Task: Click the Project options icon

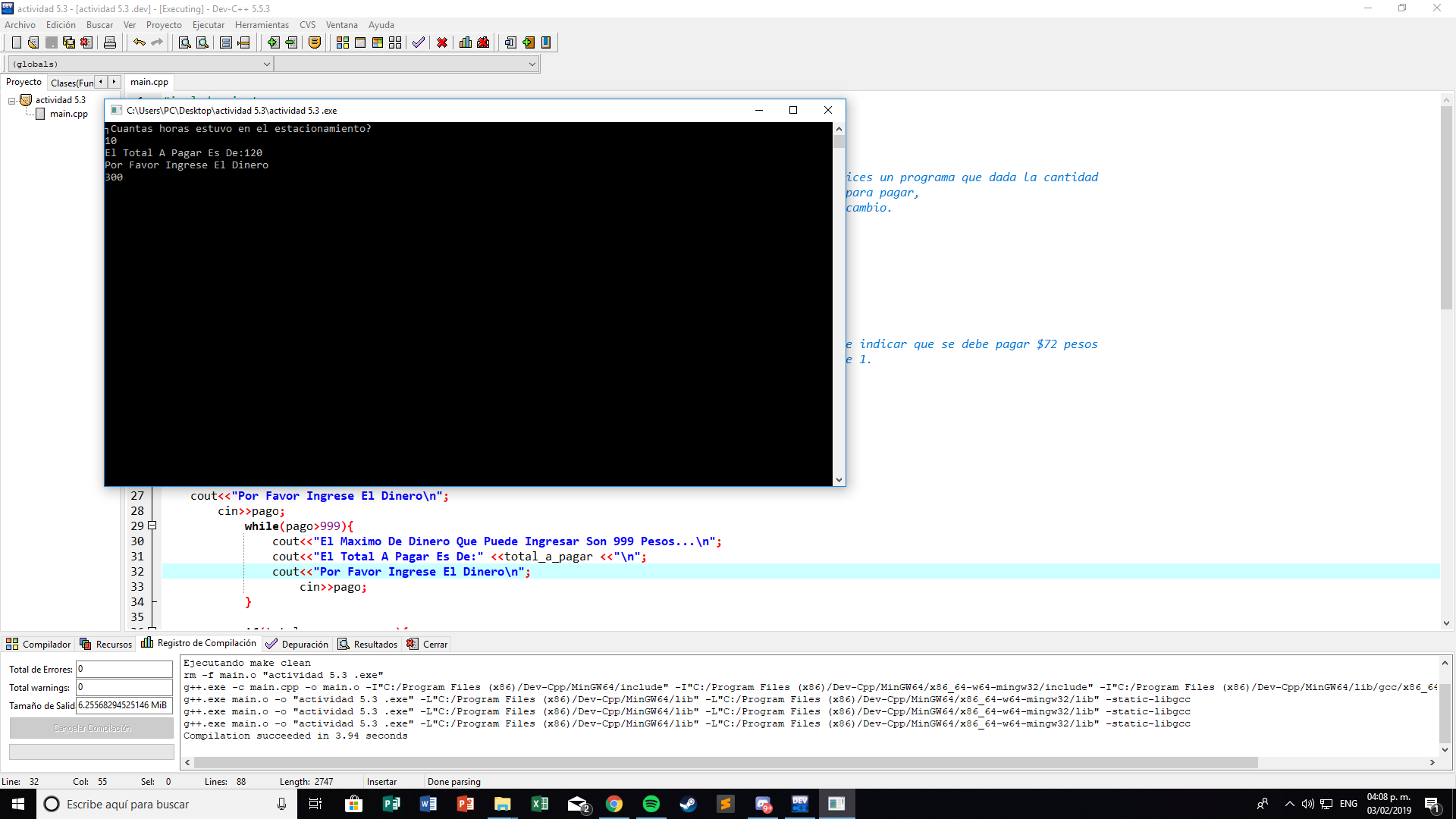Action: coord(315,42)
